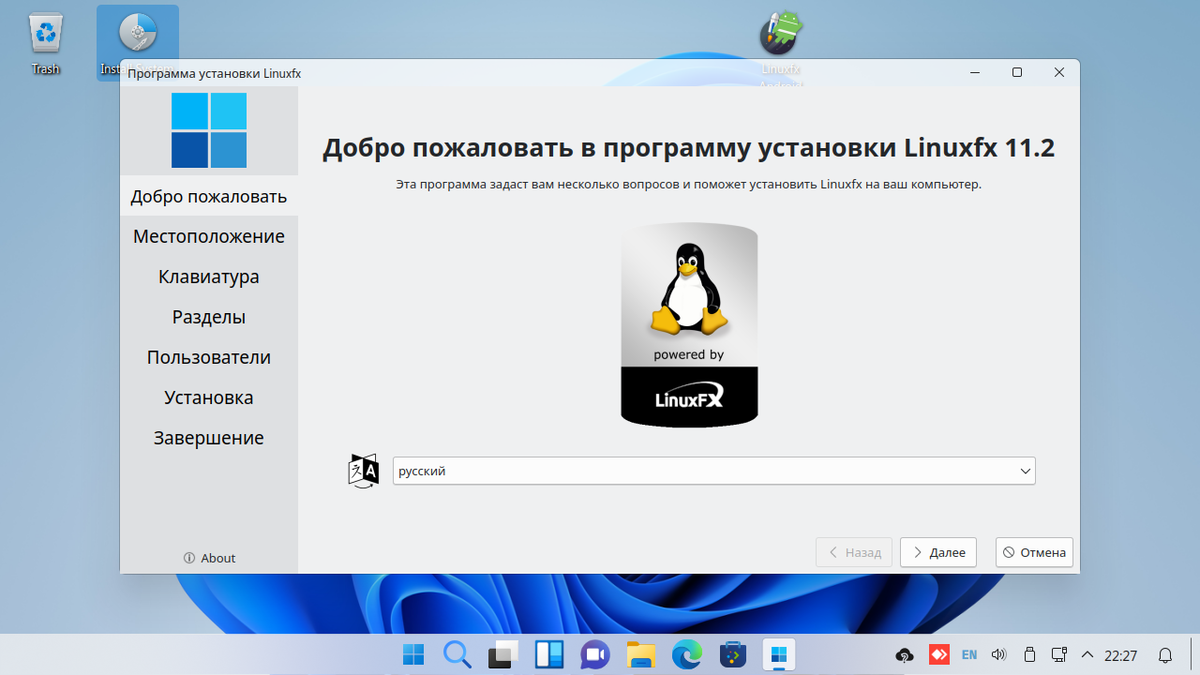Click the Tux penguin LinuxFX badge image
The image size is (1200, 675).
(x=689, y=324)
